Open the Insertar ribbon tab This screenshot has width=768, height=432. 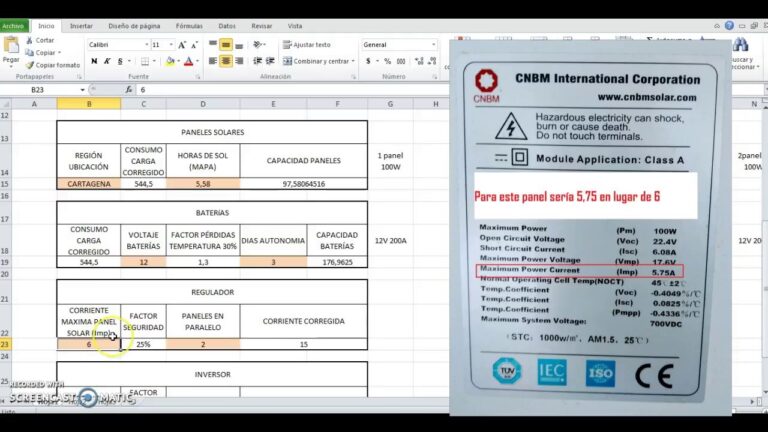[x=81, y=25]
